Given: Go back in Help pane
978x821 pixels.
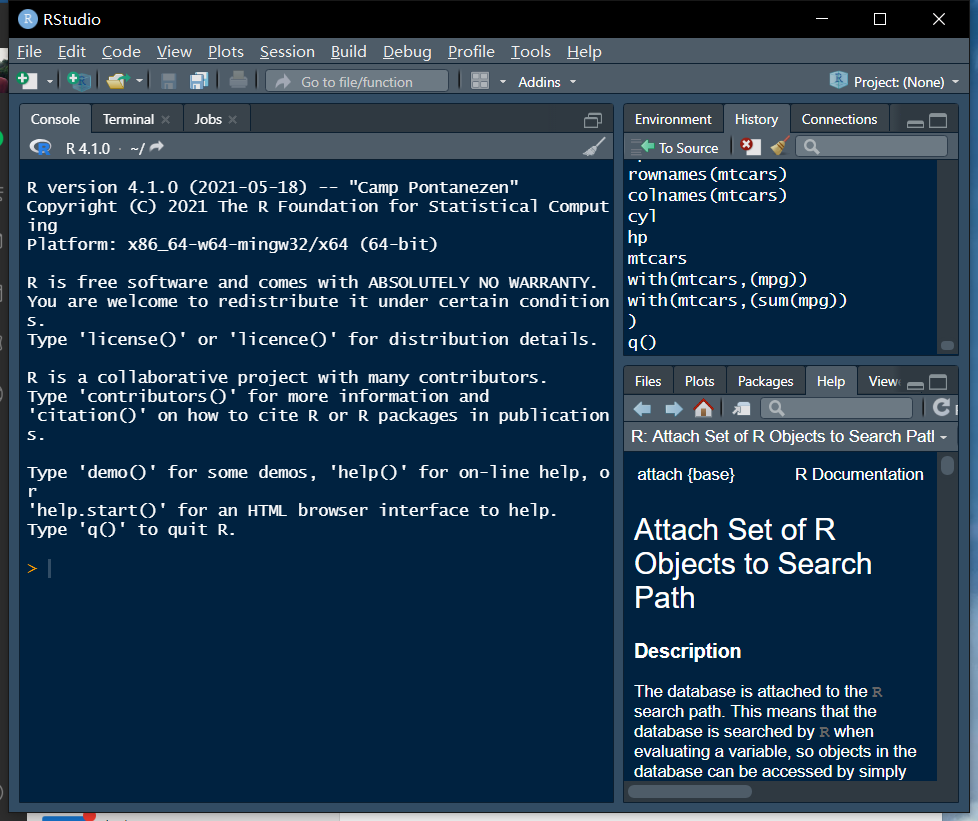Looking at the screenshot, I should point(643,408).
